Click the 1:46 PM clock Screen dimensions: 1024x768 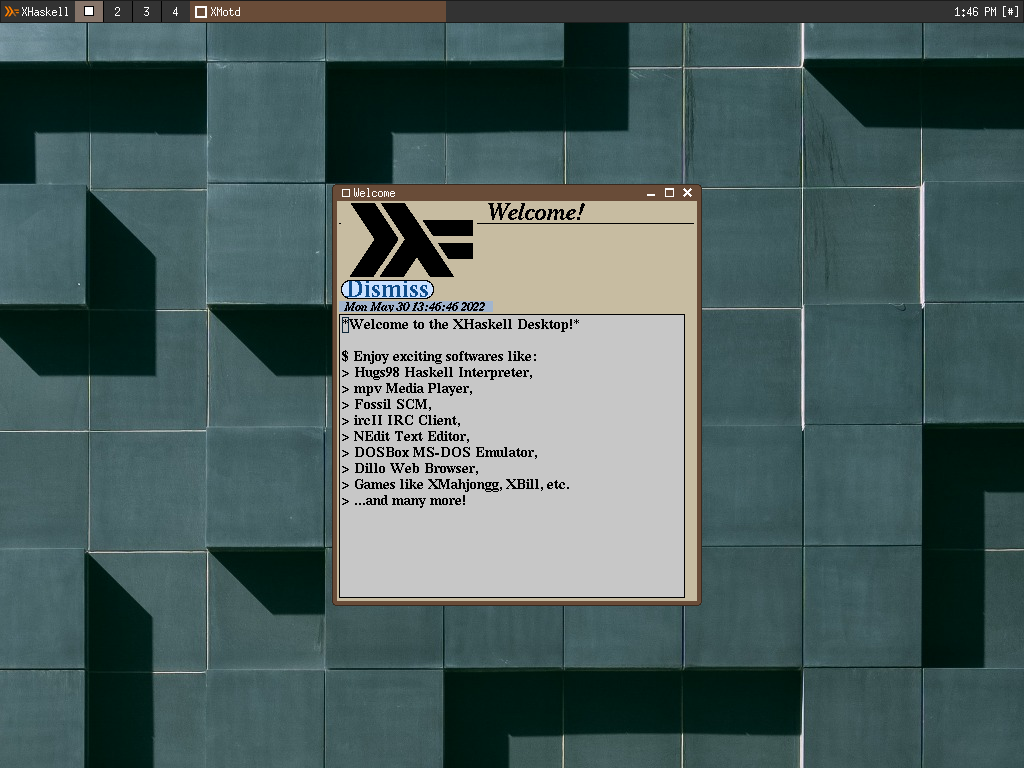[x=975, y=12]
